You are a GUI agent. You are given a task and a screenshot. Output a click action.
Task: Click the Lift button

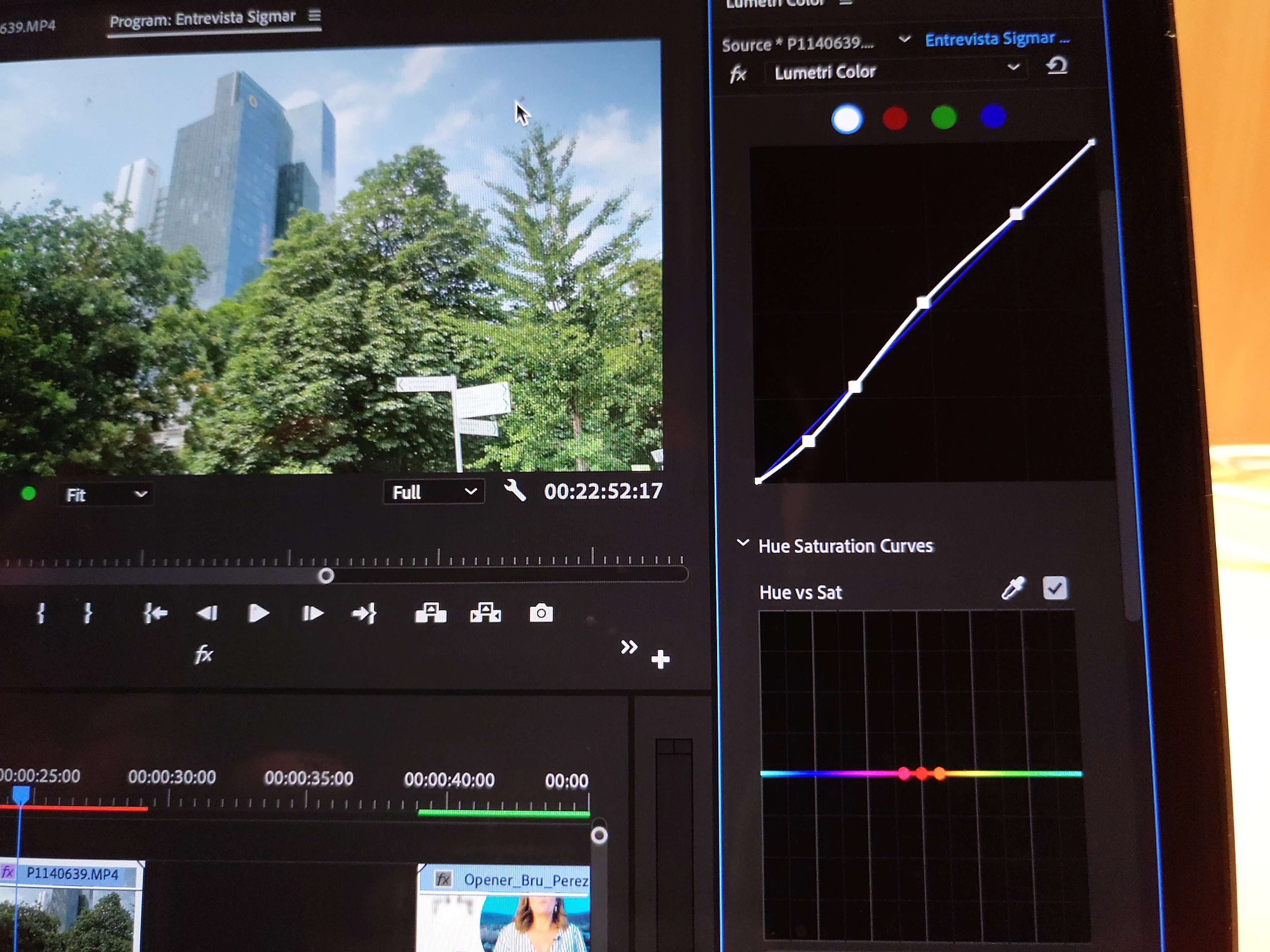[431, 612]
